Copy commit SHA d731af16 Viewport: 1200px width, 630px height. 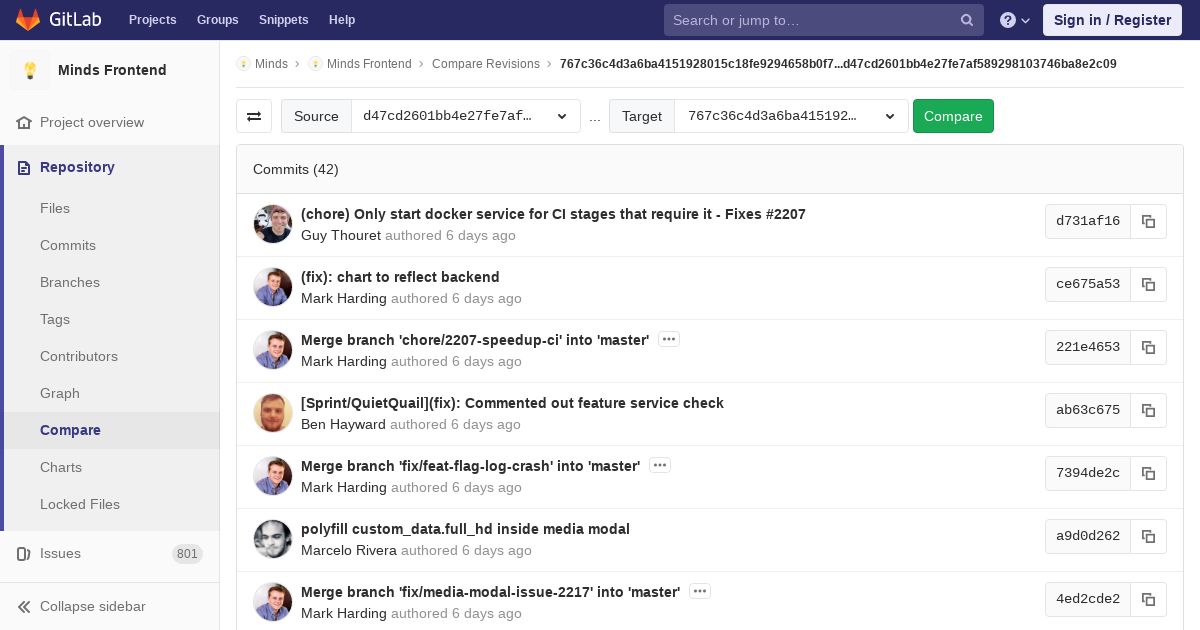(1148, 221)
